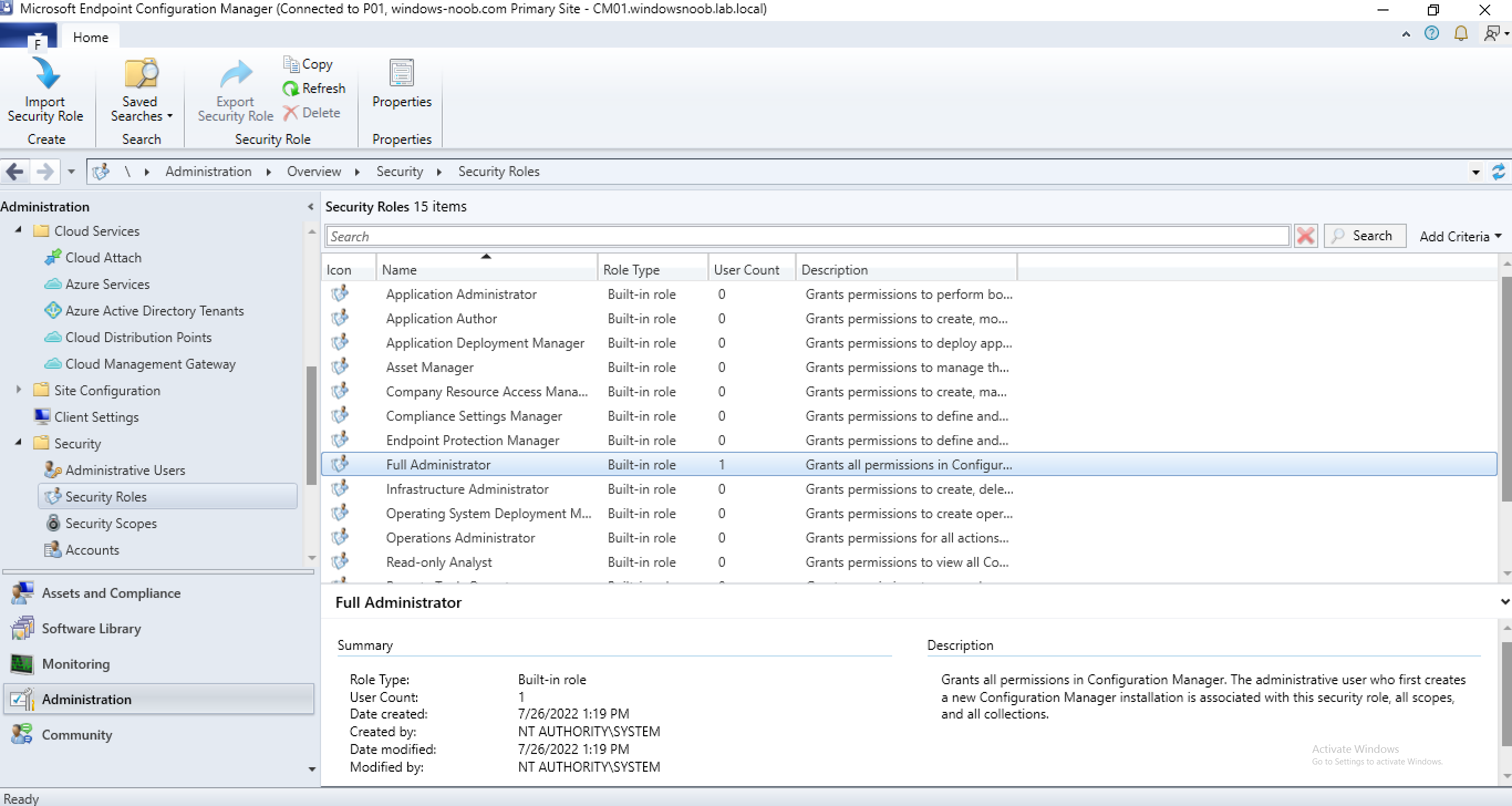This screenshot has height=806, width=1512.
Task: Collapse the Cloud Services tree node
Action: pyautogui.click(x=18, y=230)
